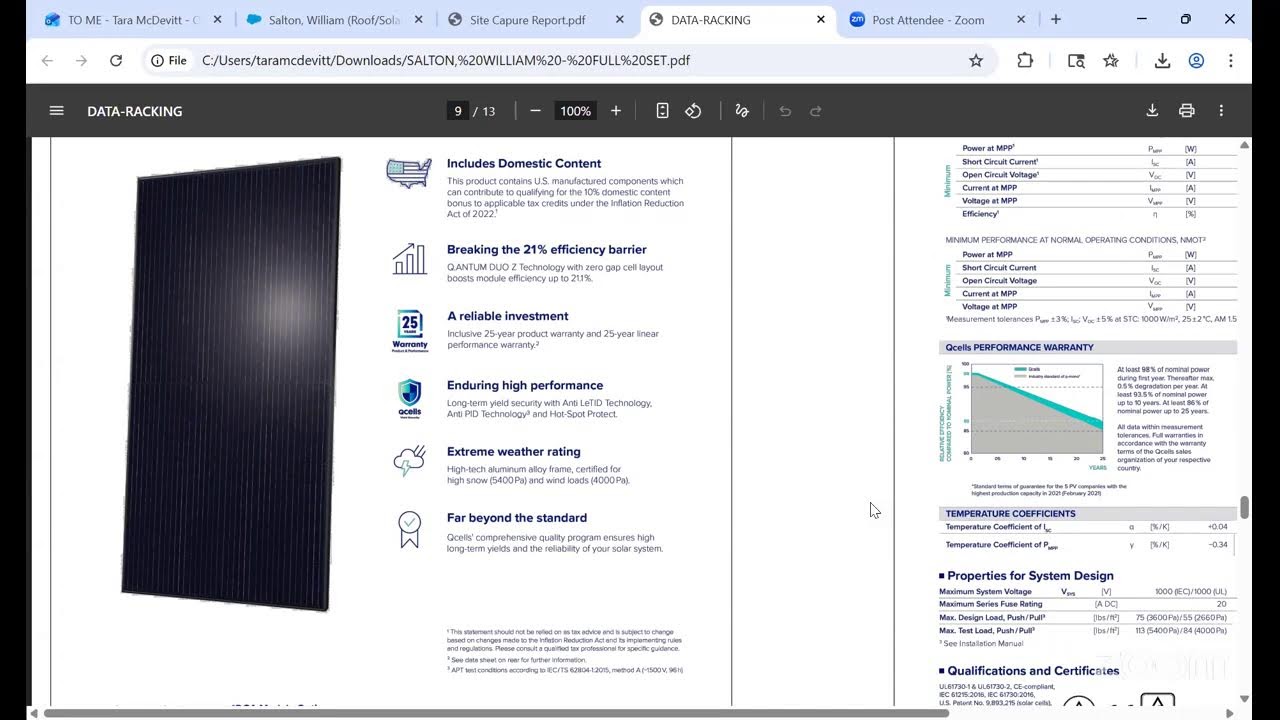The width and height of the screenshot is (1280, 720).
Task: Click the bar chart efficiency icon
Action: [410, 258]
